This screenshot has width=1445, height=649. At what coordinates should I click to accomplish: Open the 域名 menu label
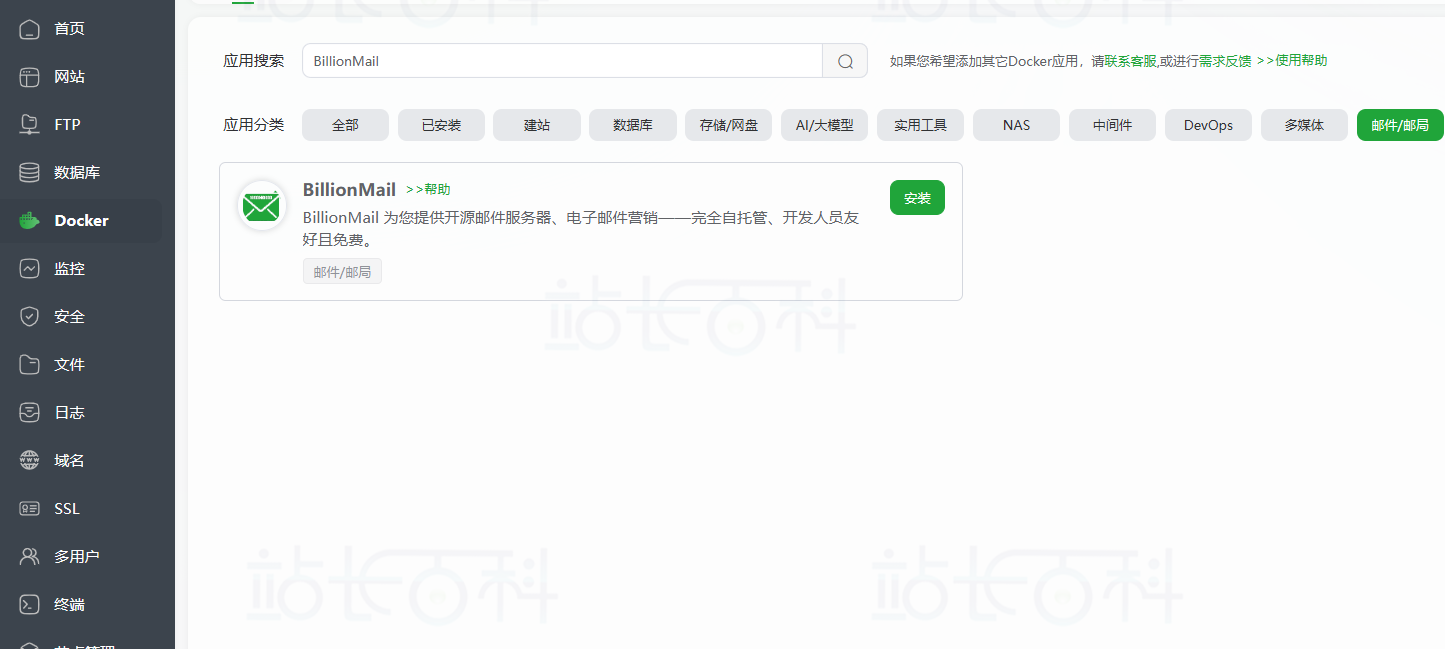click(x=69, y=460)
